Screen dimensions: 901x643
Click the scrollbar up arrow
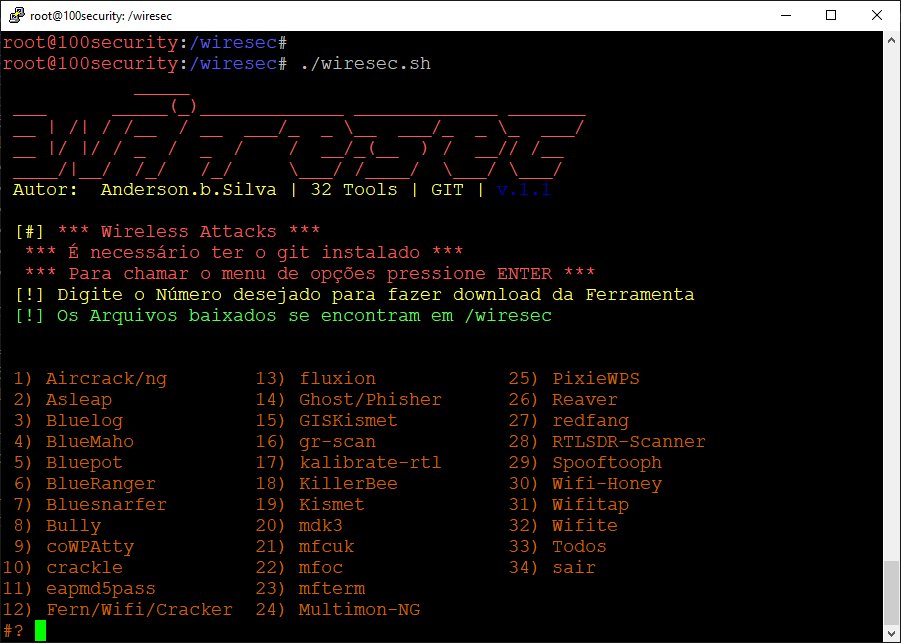click(x=891, y=40)
